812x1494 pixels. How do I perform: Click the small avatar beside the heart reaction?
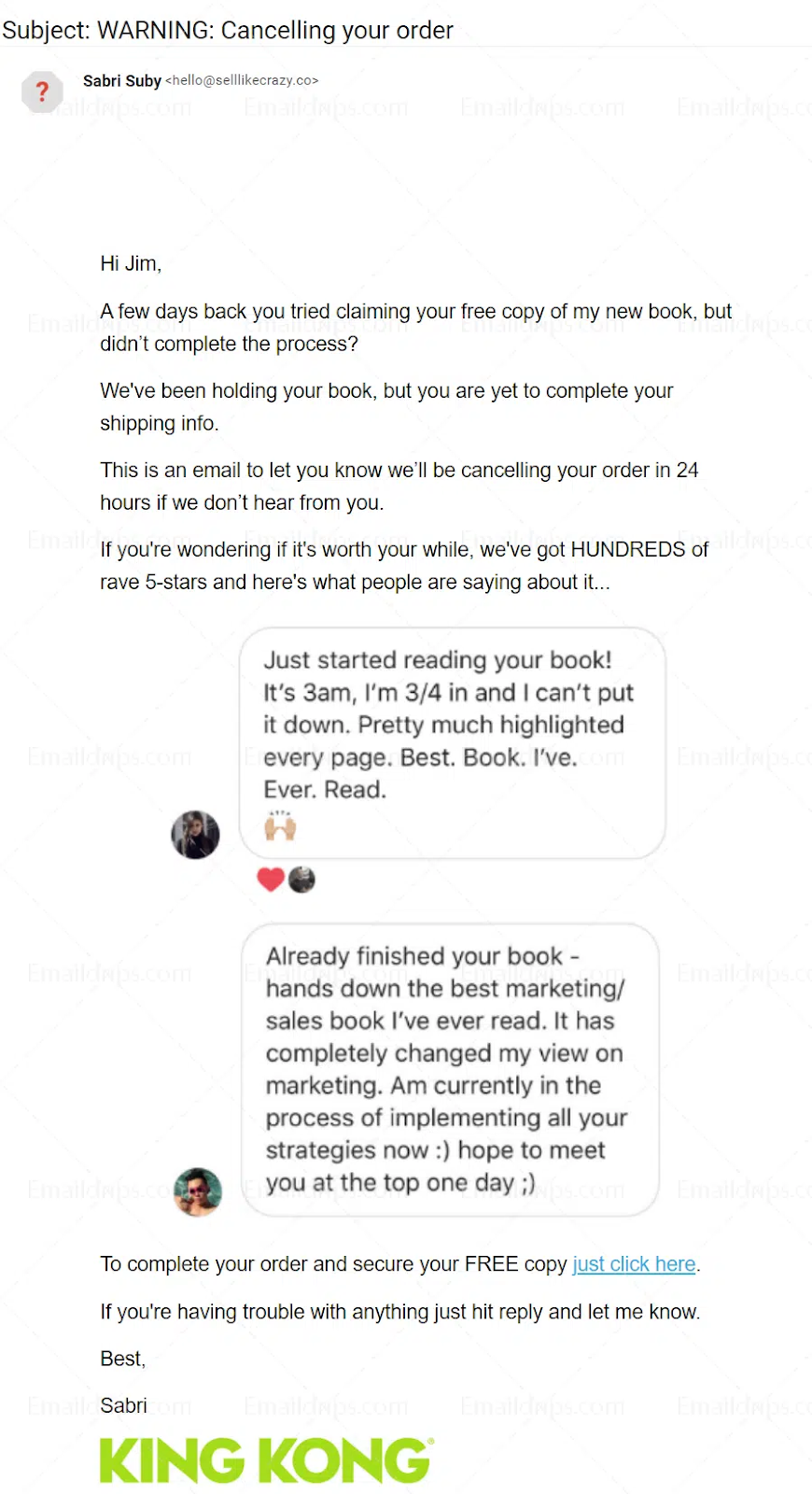[301, 880]
